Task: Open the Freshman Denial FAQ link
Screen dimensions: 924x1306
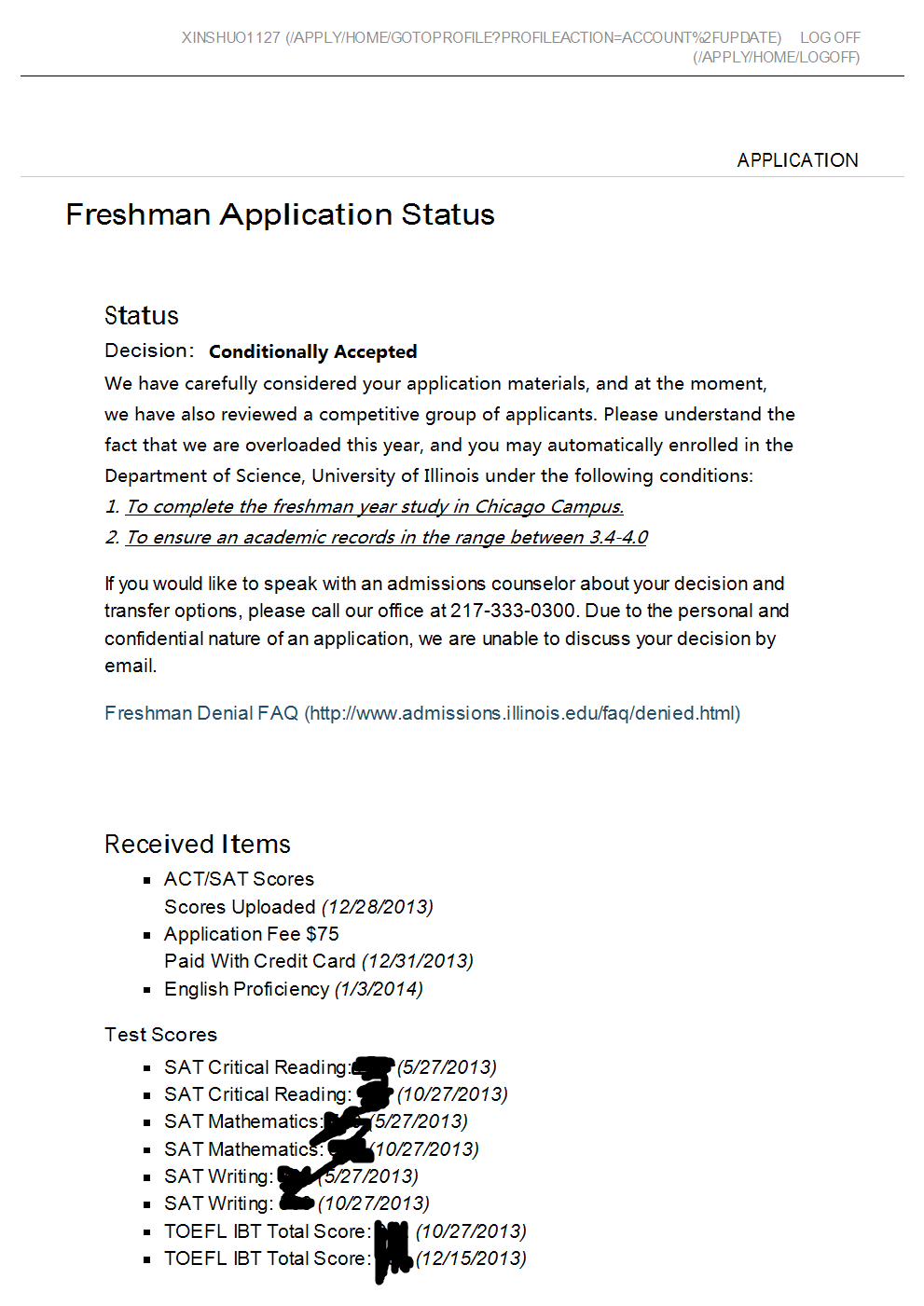Action: (421, 713)
